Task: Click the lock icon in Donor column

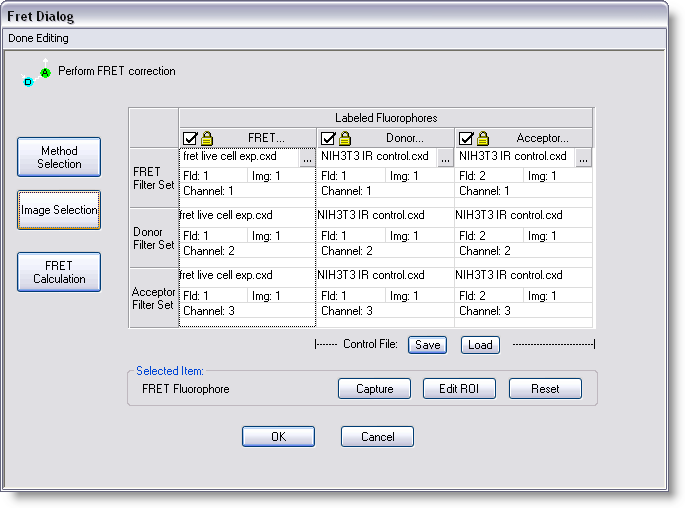Action: (345, 138)
